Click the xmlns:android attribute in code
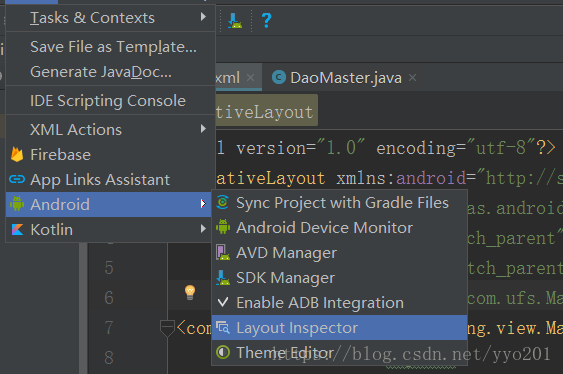Image resolution: width=563 pixels, height=374 pixels. [401, 178]
